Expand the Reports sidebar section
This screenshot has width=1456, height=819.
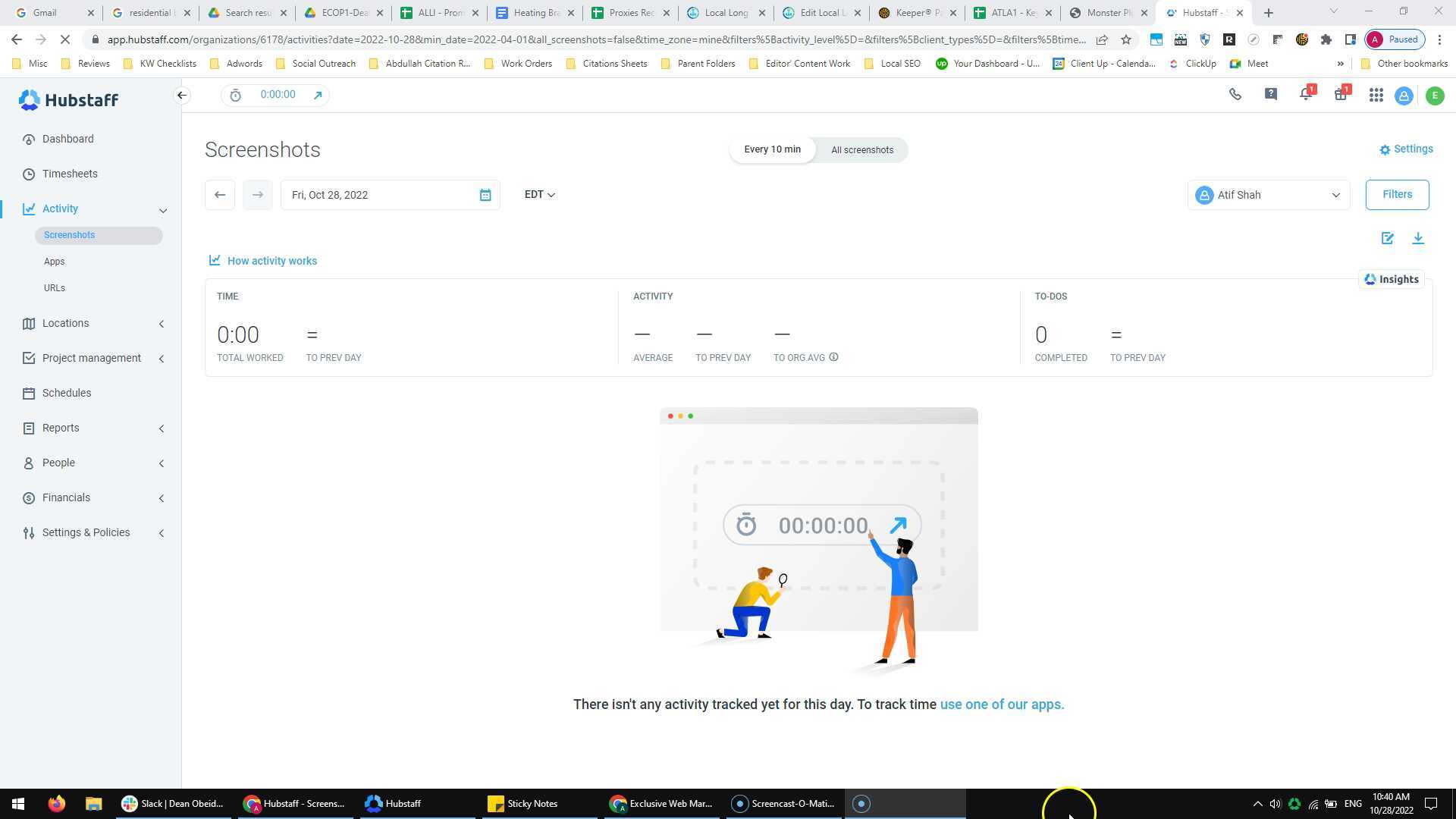(x=61, y=428)
